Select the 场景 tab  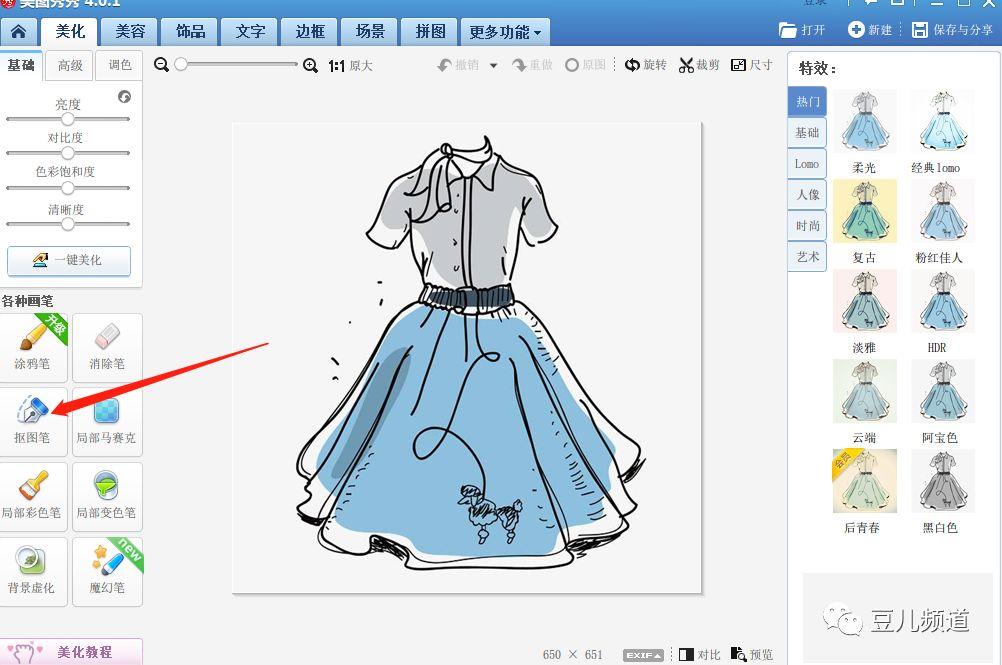click(x=370, y=31)
